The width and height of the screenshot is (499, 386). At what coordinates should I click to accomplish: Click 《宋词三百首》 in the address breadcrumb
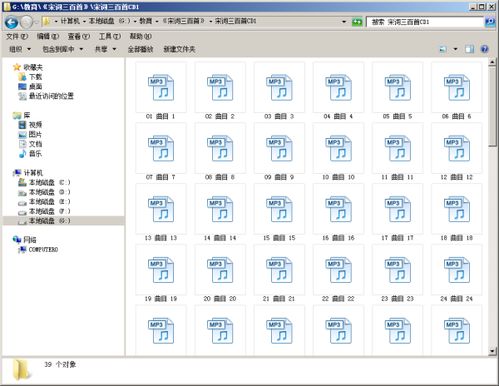coord(183,21)
